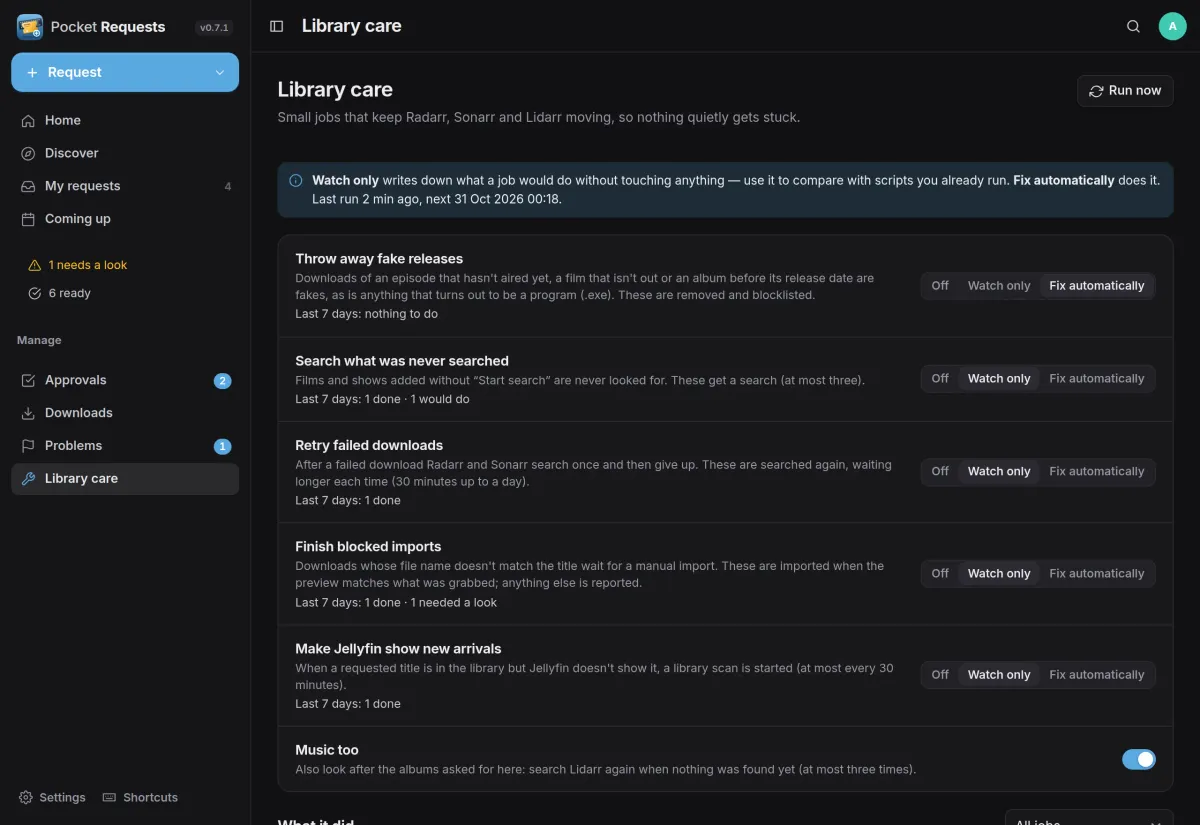Open My requests
This screenshot has height=825, width=1200.
click(125, 186)
